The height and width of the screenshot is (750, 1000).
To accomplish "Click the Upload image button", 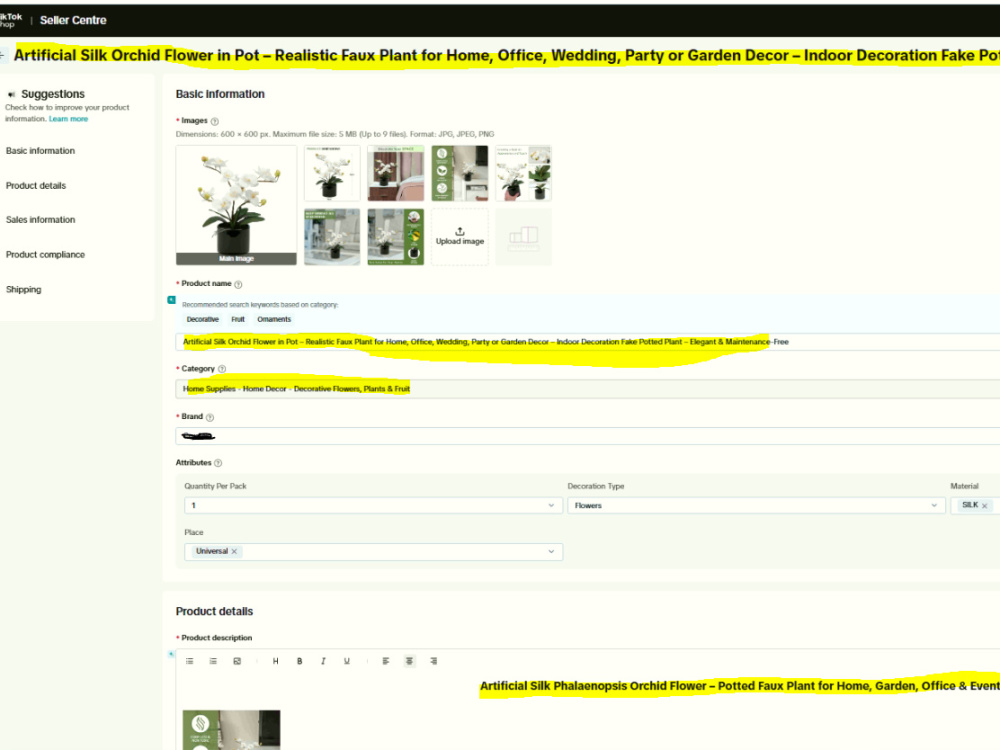I will [x=460, y=237].
